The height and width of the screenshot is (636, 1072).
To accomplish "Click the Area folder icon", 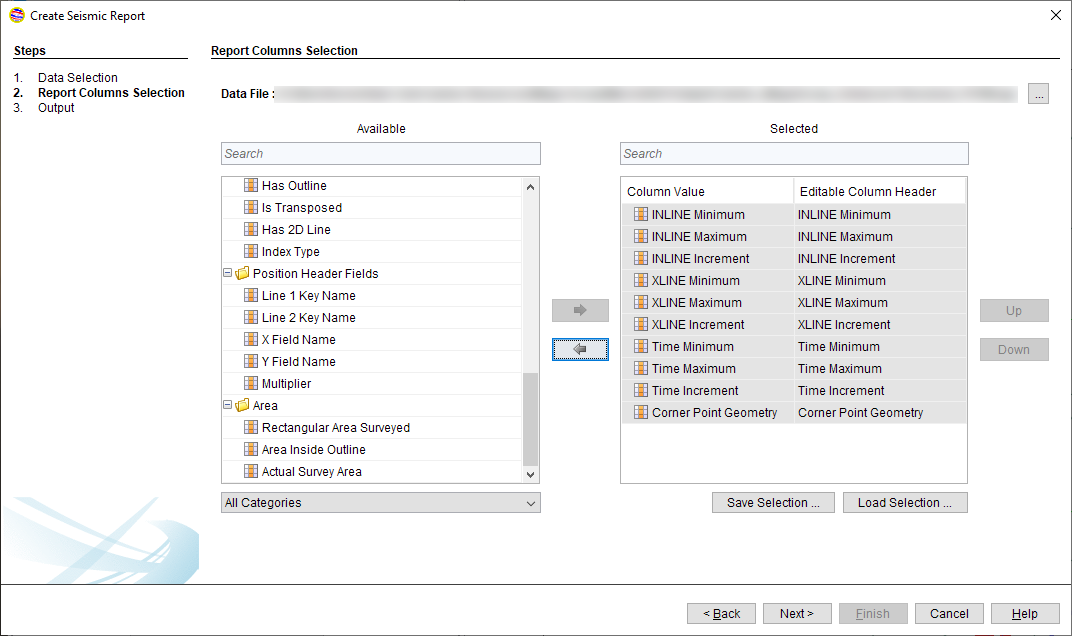I will [x=242, y=406].
